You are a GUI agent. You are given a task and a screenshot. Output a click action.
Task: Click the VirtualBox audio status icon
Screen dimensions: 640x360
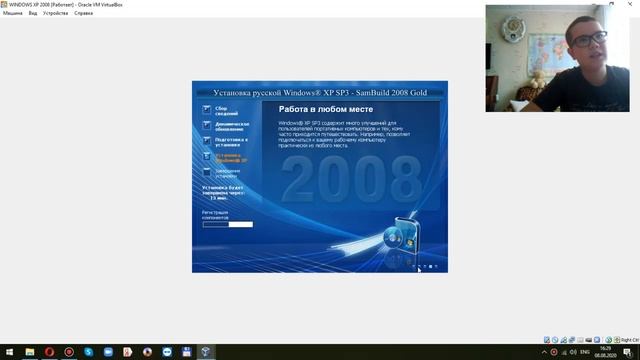point(564,340)
